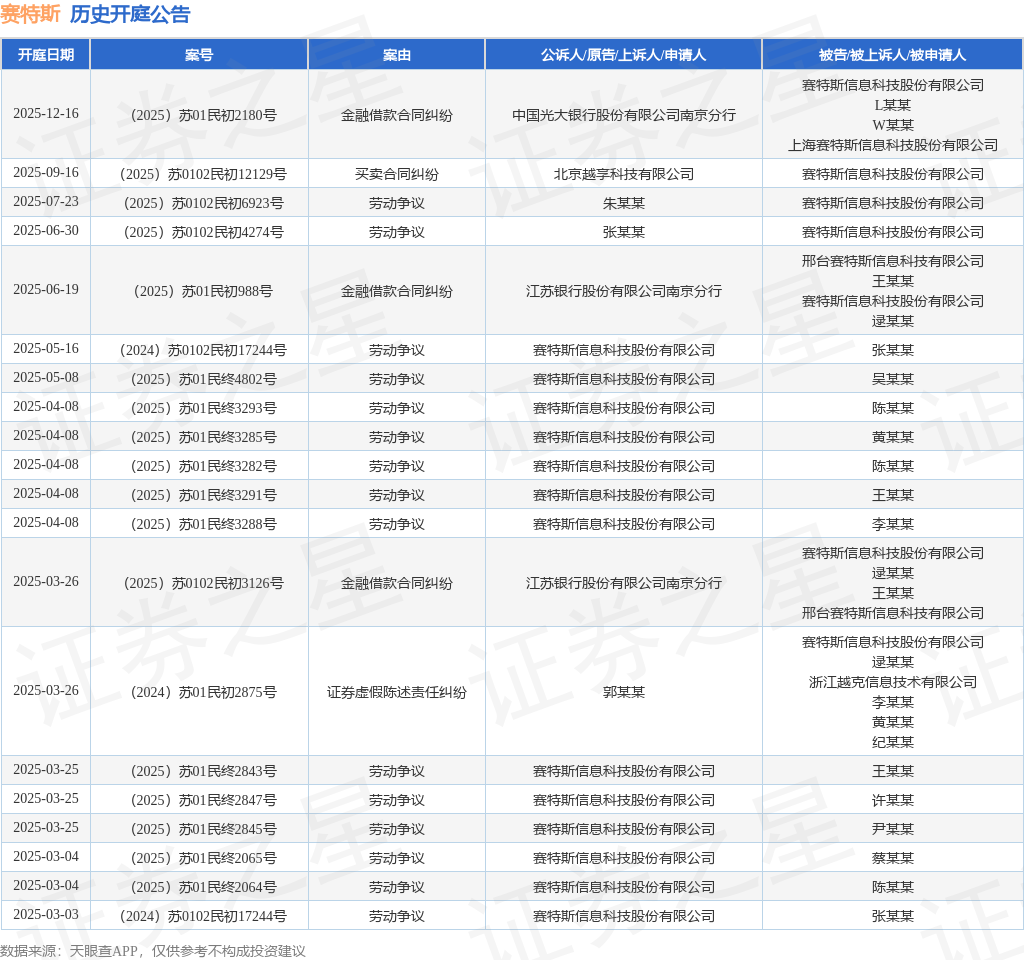Click the 开庭日期 column header
The image size is (1024, 960).
[46, 55]
